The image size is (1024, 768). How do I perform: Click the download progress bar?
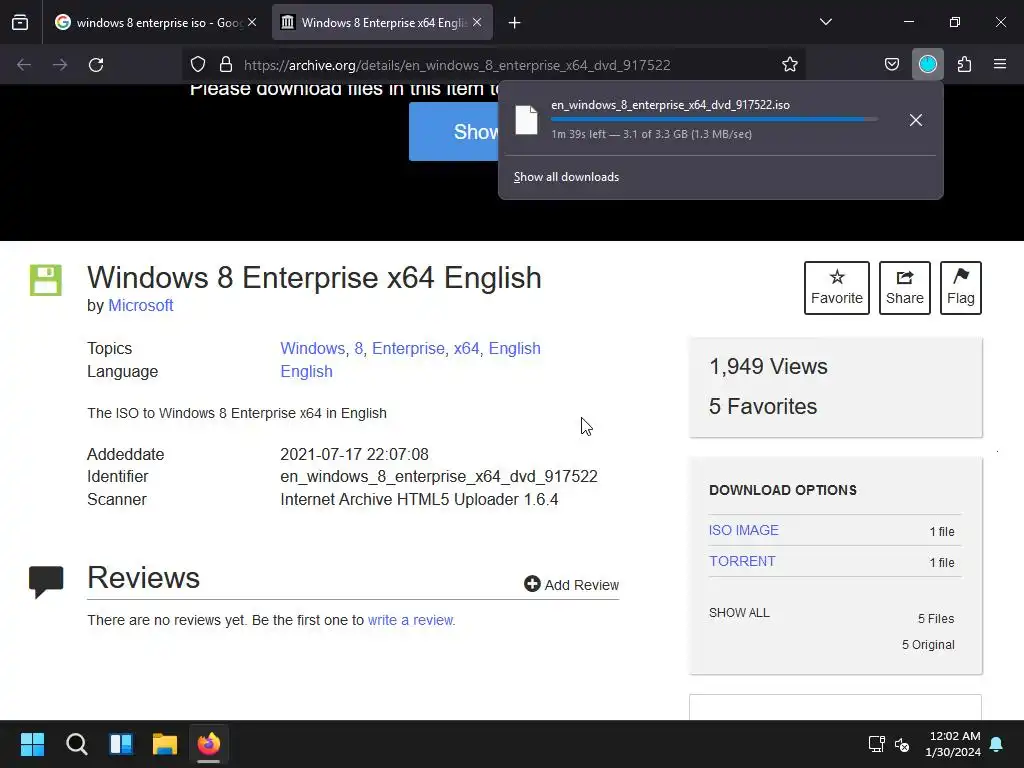click(x=714, y=120)
